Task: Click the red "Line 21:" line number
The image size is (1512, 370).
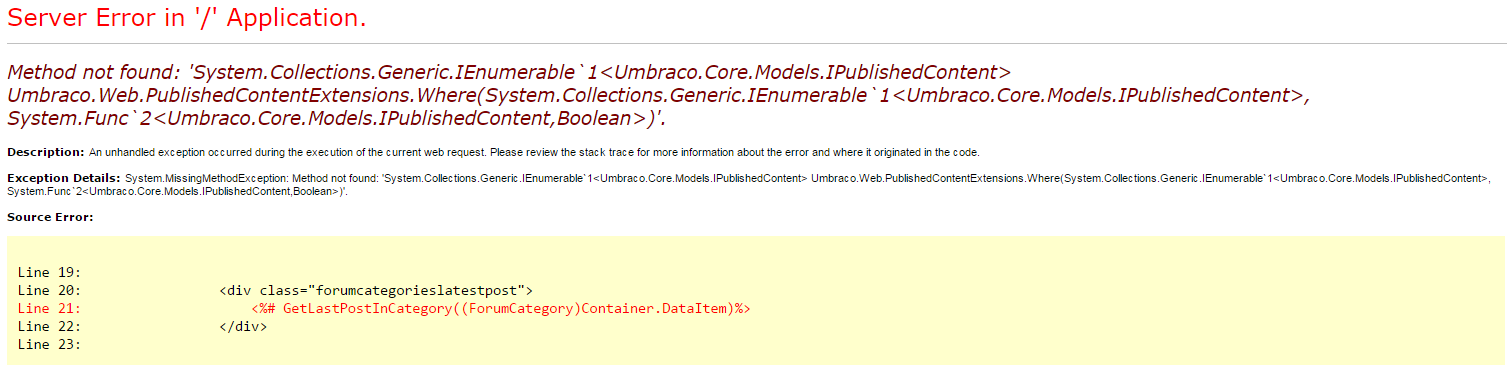Action: pos(49,308)
